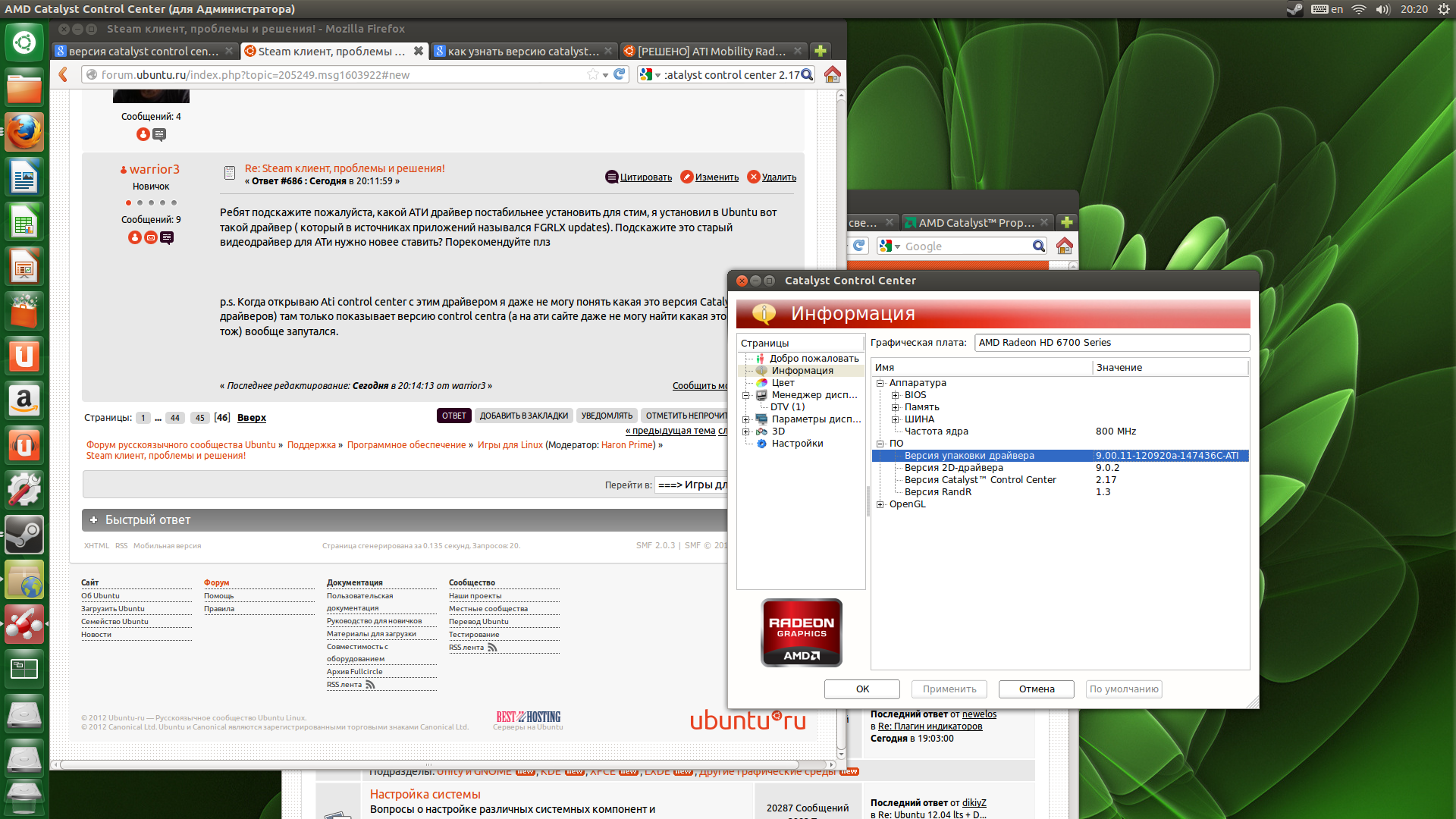
Task: Expand OpenGL tree node
Action: pos(880,504)
